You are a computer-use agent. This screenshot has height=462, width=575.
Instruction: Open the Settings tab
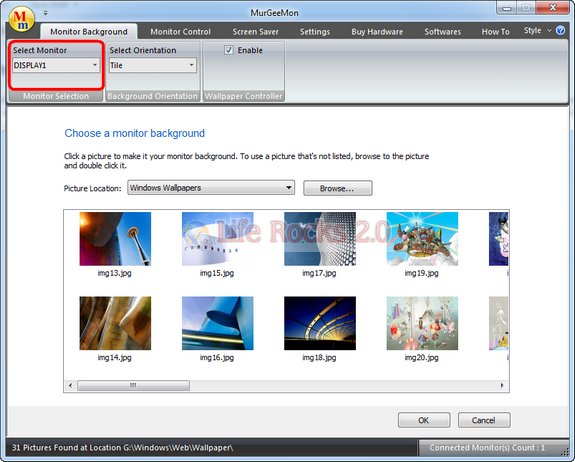(x=315, y=32)
